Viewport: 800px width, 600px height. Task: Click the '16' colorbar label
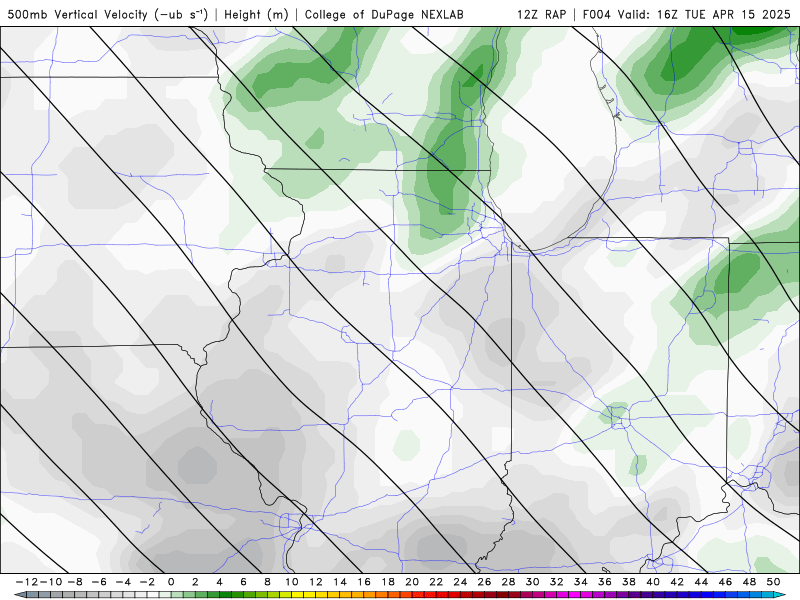point(364,582)
